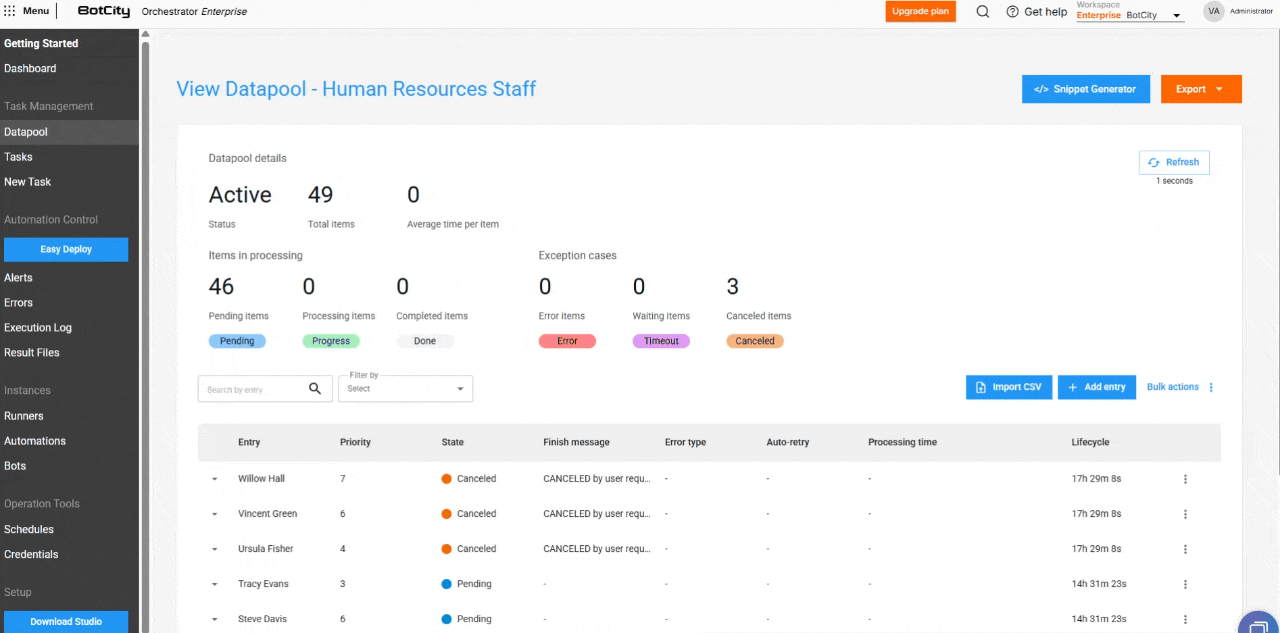Screen dimensions: 1280x633
Task: Click the Get help question icon
Action: [1012, 12]
